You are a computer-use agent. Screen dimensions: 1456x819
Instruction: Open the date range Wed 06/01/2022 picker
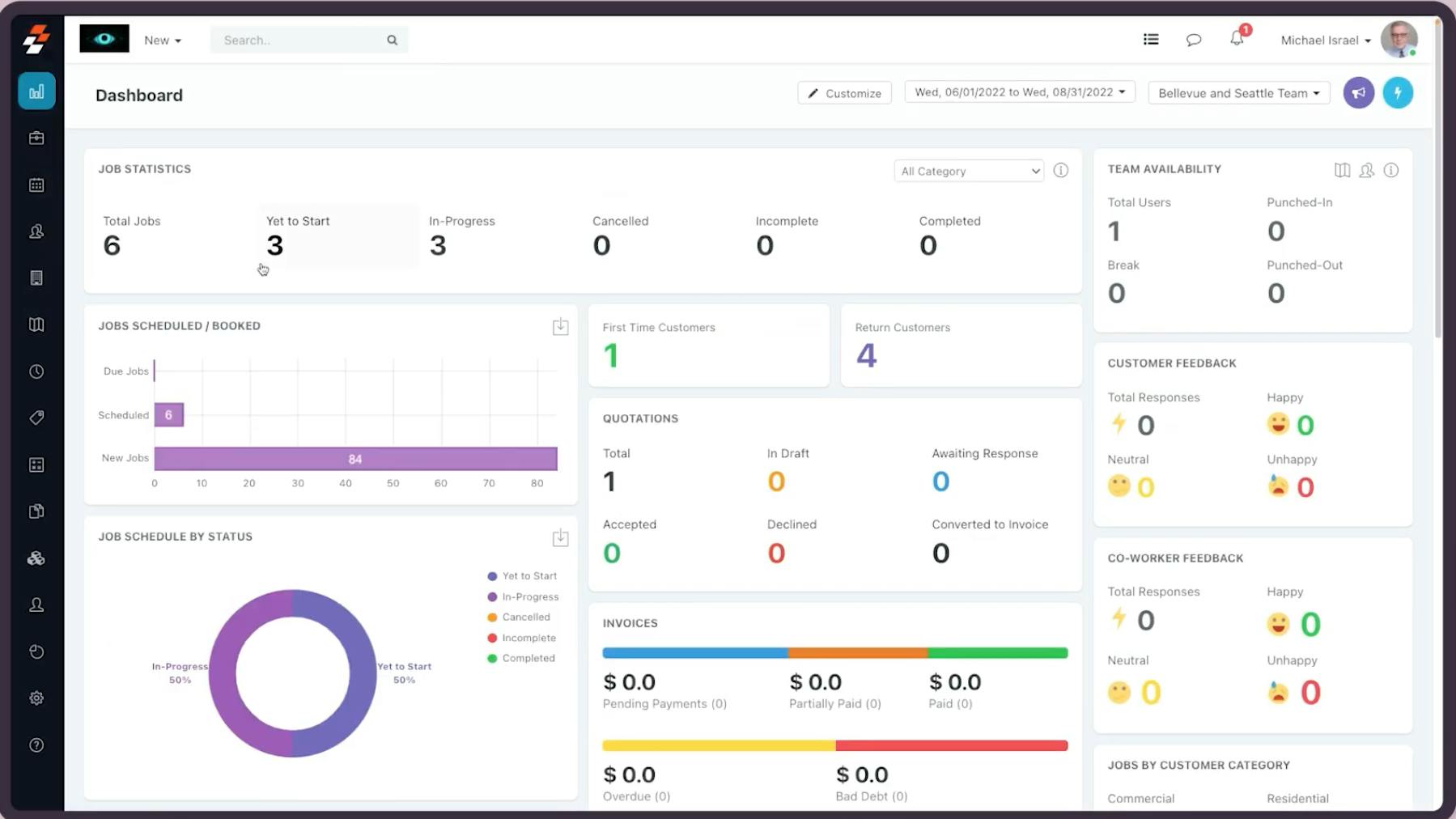pos(1018,91)
